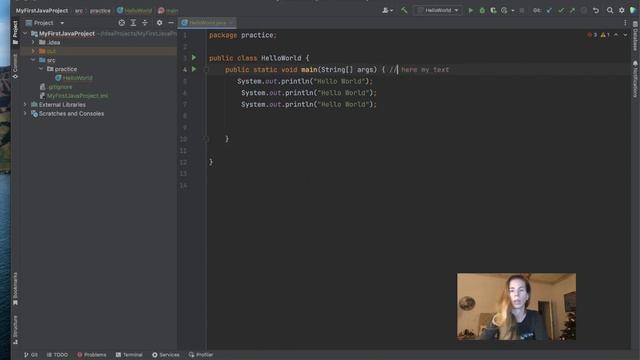Open the Services tool window tab
This screenshot has width=640, height=360.
coord(166,355)
